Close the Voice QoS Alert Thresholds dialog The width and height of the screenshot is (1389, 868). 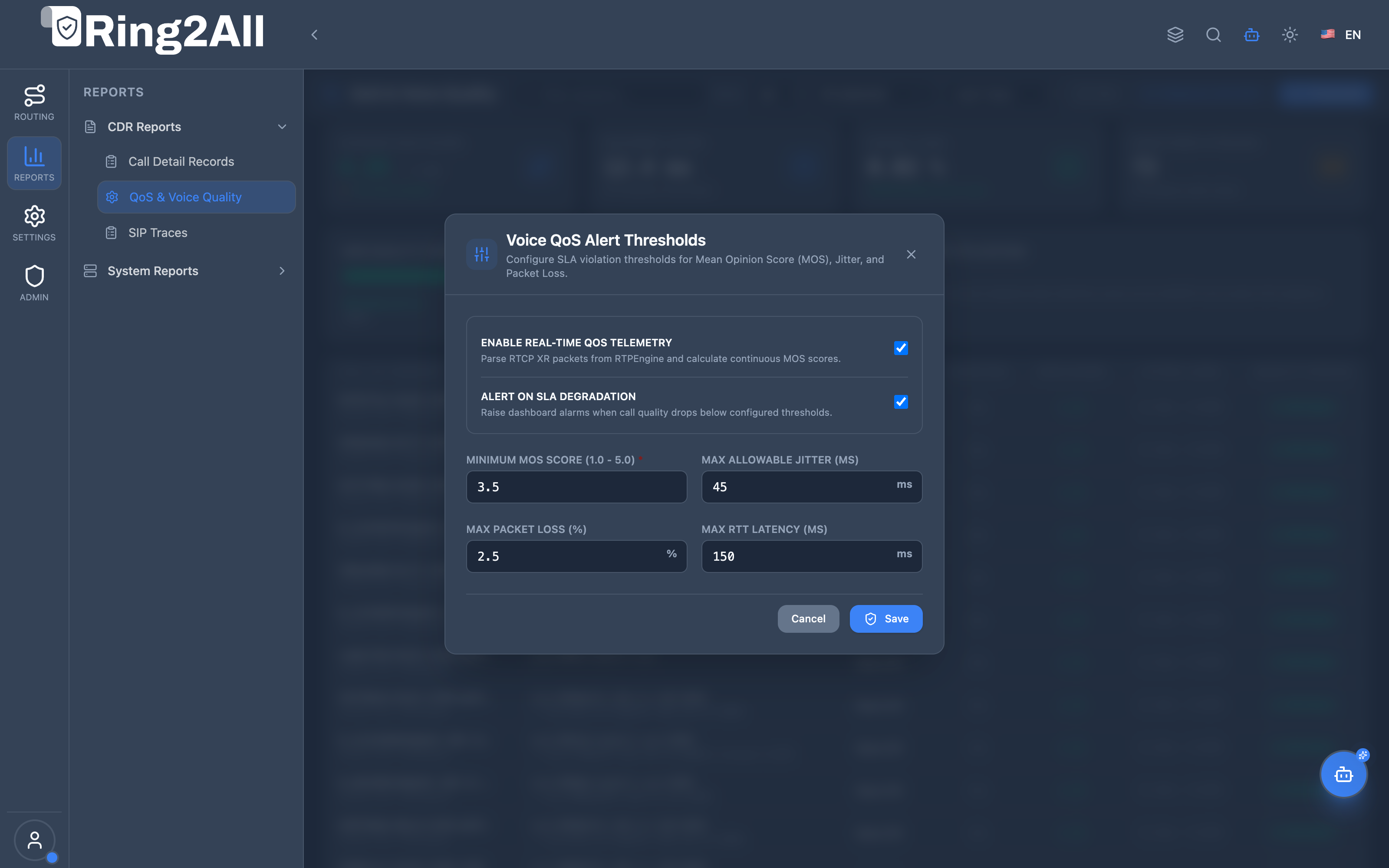911,254
